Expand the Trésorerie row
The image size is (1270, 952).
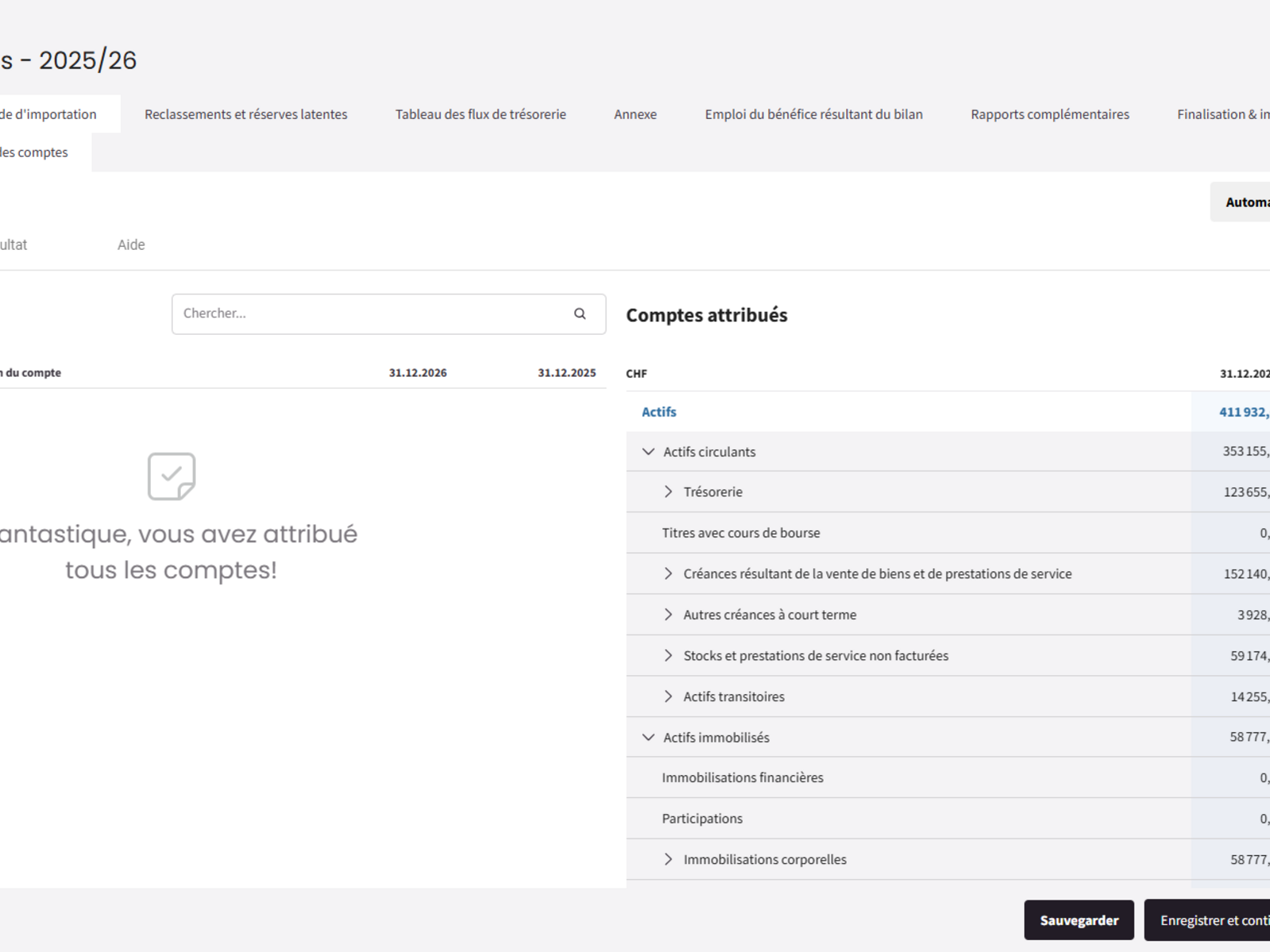[668, 492]
